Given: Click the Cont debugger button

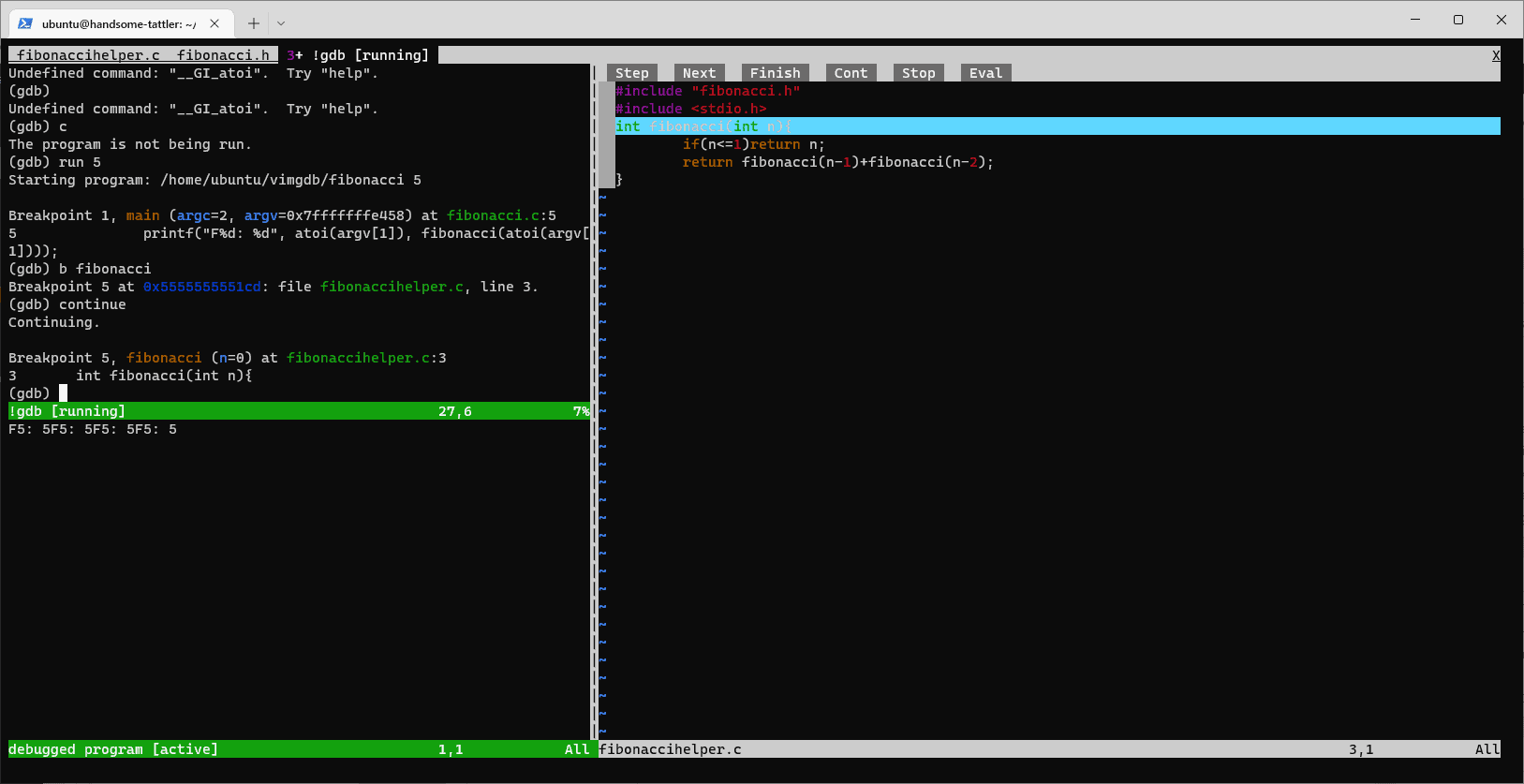Looking at the screenshot, I should pyautogui.click(x=851, y=73).
